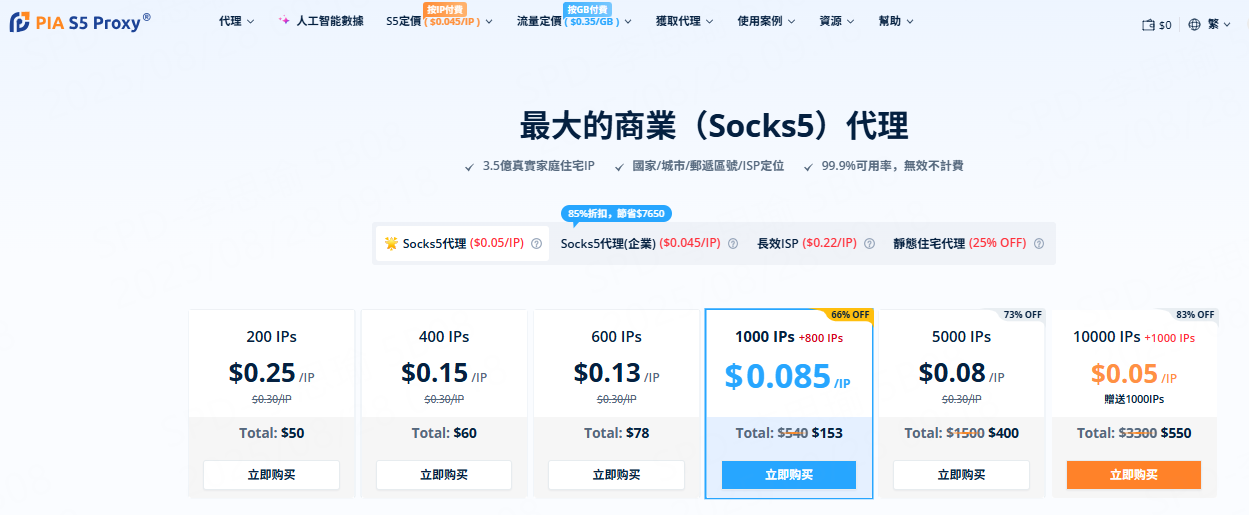Select the Socks5代理(企業) tab
The image size is (1249, 515).
pyautogui.click(x=640, y=243)
